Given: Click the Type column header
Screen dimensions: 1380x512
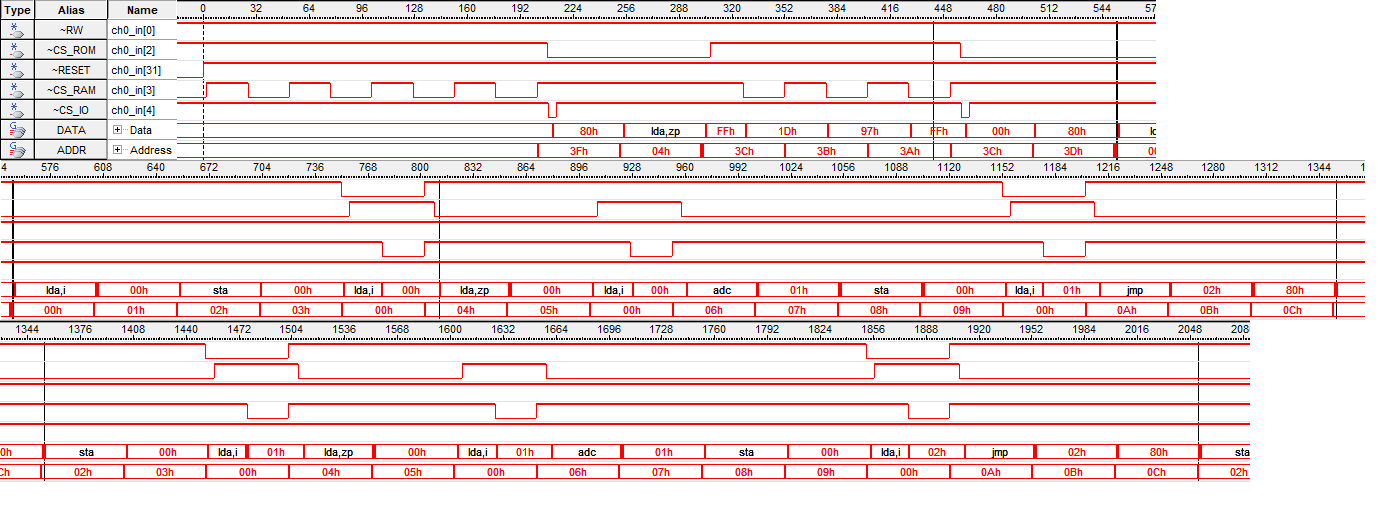Looking at the screenshot, I should [x=18, y=10].
